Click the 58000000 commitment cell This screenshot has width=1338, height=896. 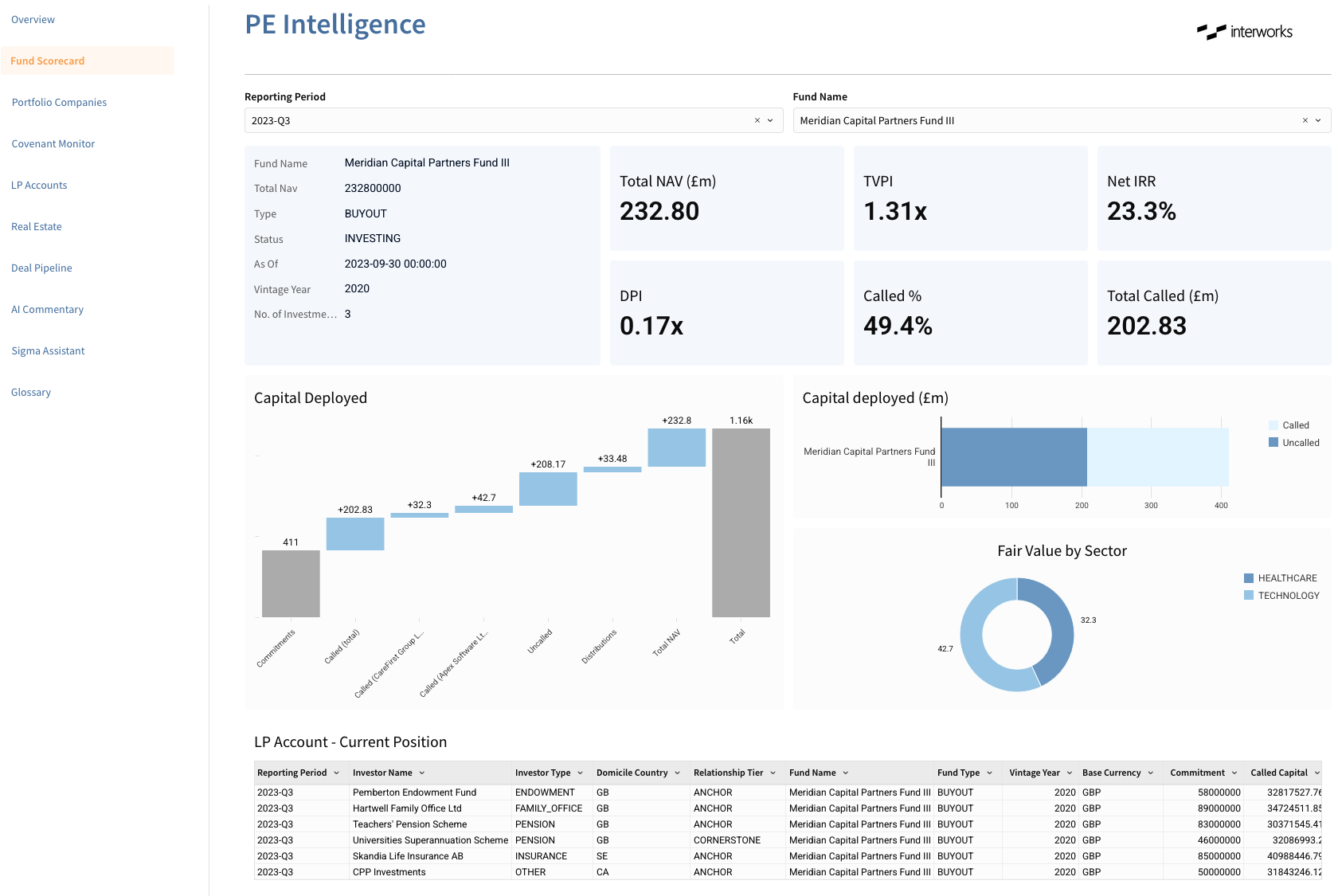(x=1203, y=792)
